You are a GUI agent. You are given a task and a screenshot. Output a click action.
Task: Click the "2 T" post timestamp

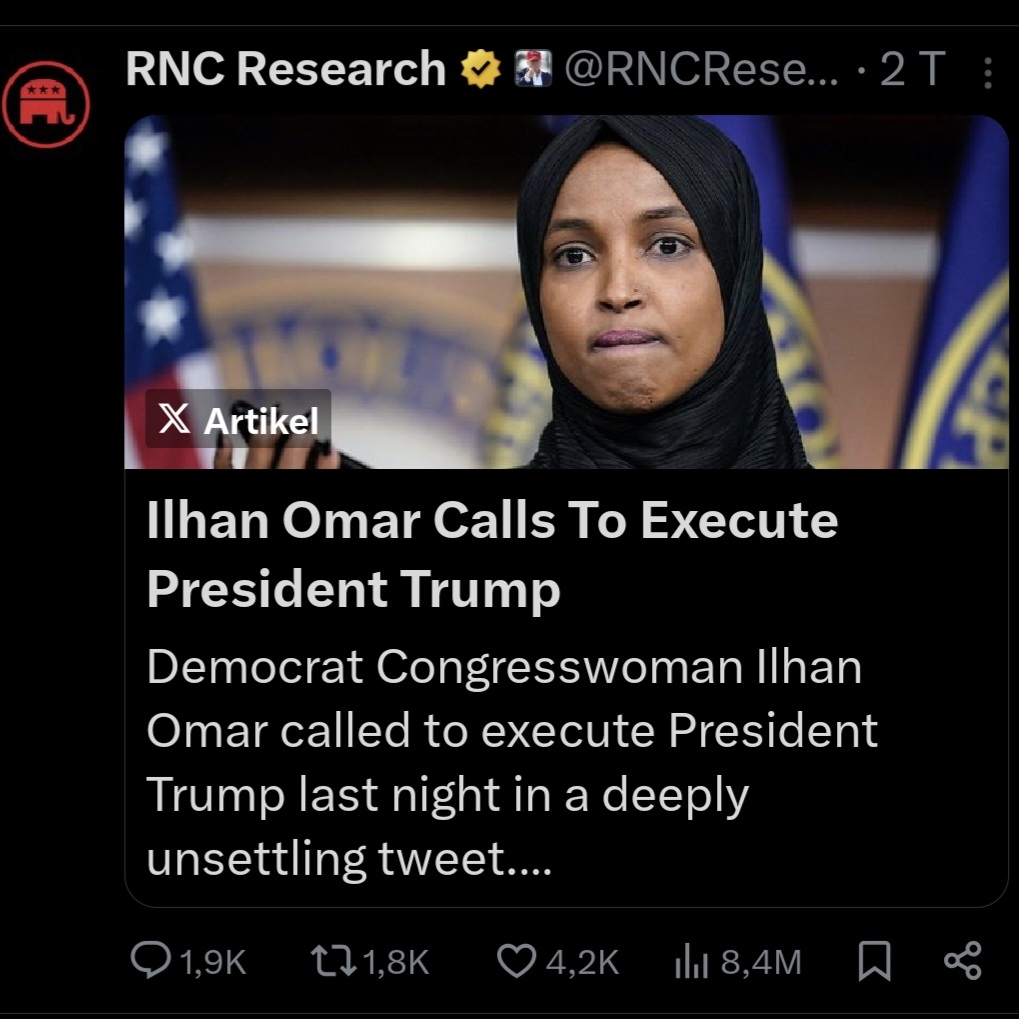point(912,70)
